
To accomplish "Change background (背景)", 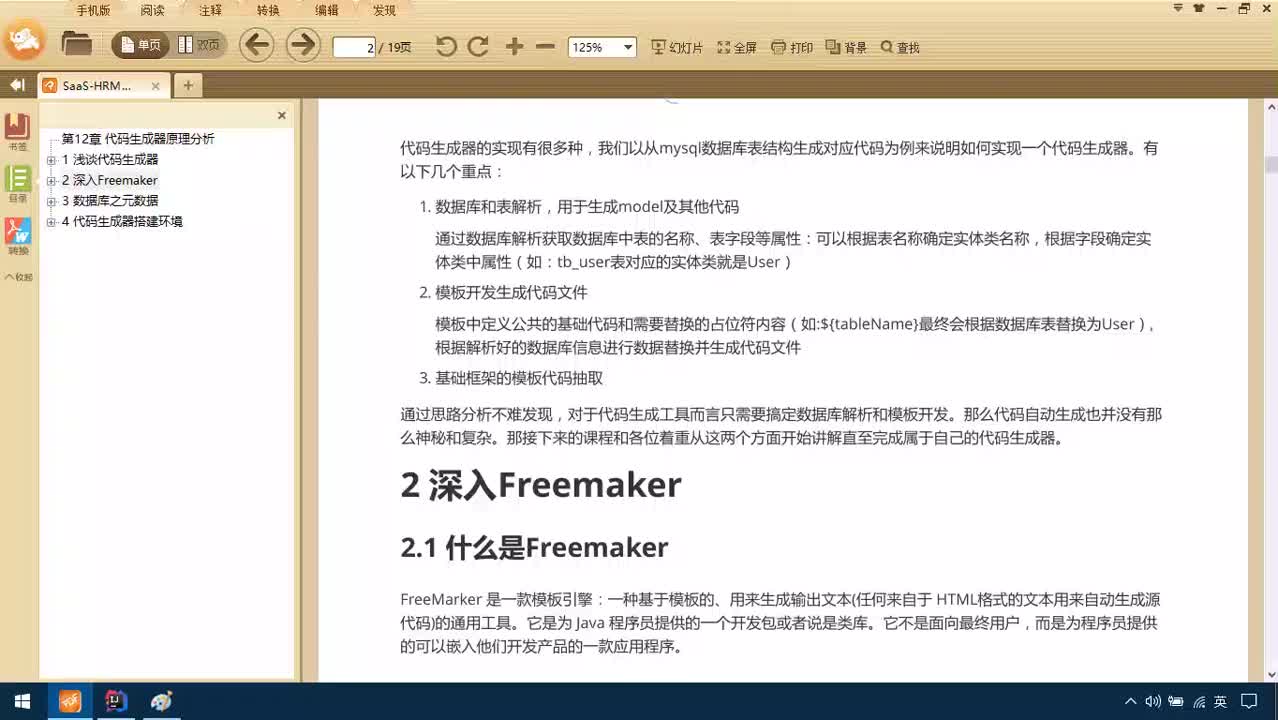I will click(846, 47).
